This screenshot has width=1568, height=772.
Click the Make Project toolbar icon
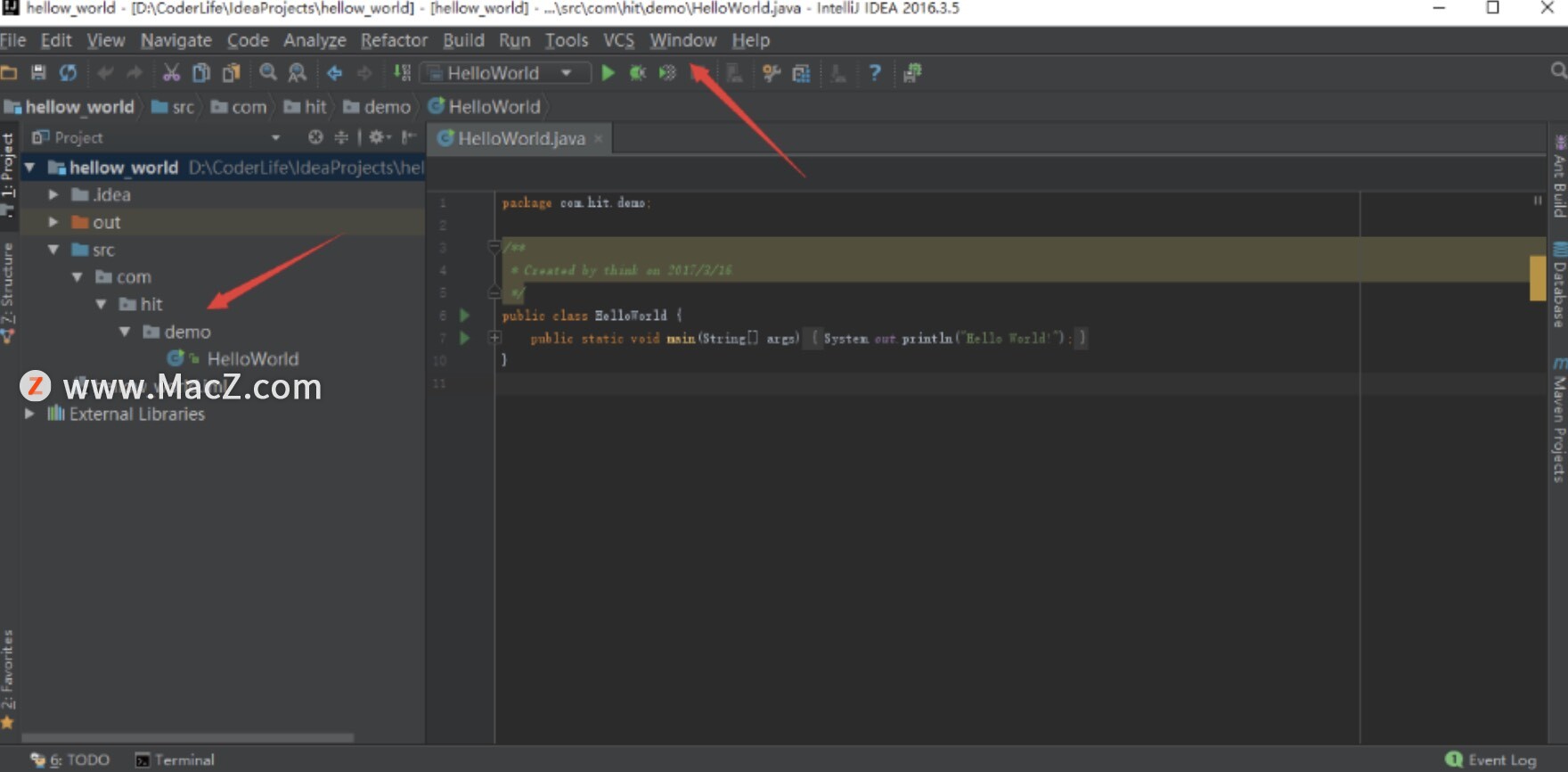click(403, 73)
